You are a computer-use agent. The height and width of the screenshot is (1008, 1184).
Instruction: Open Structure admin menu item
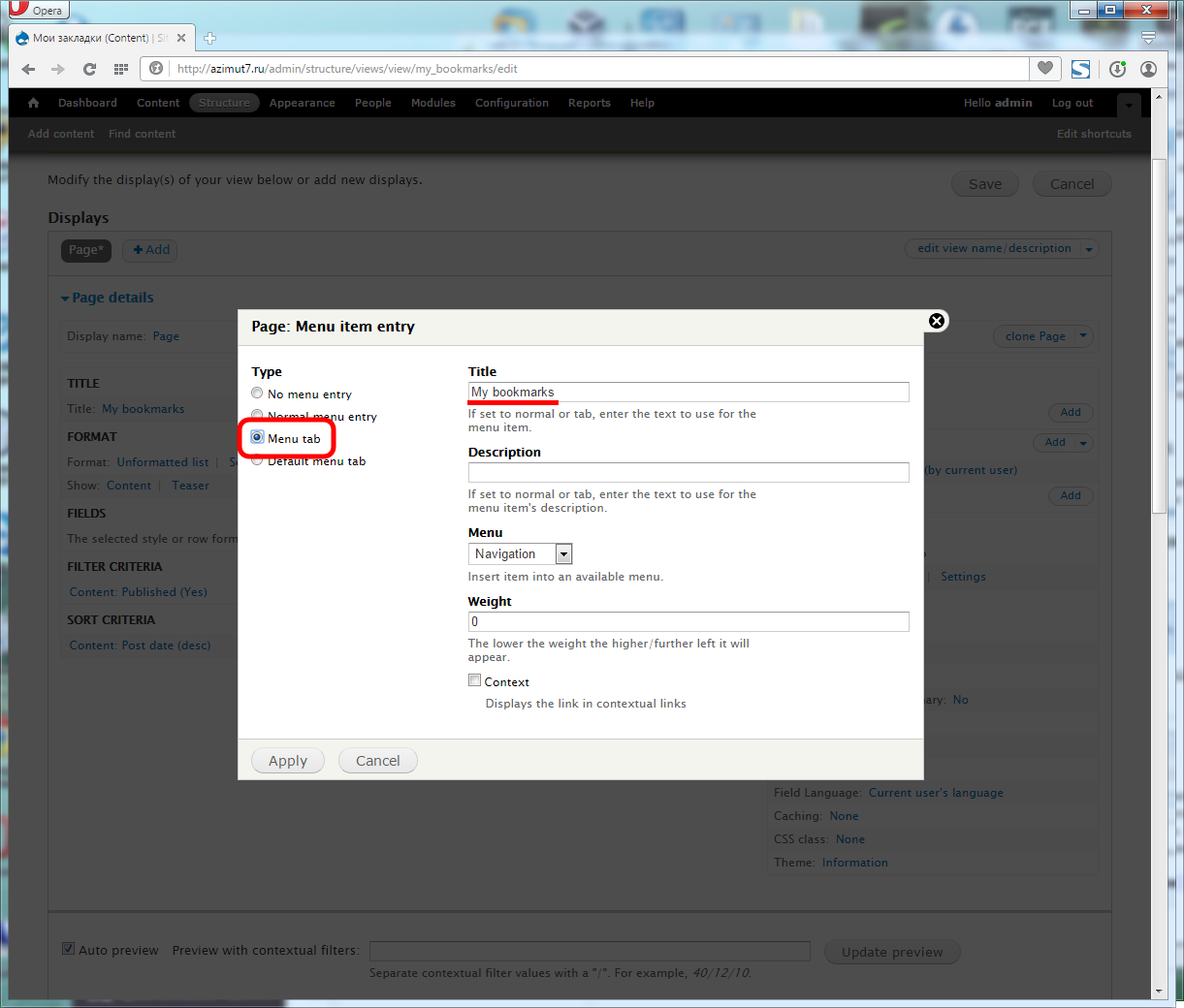(x=224, y=103)
